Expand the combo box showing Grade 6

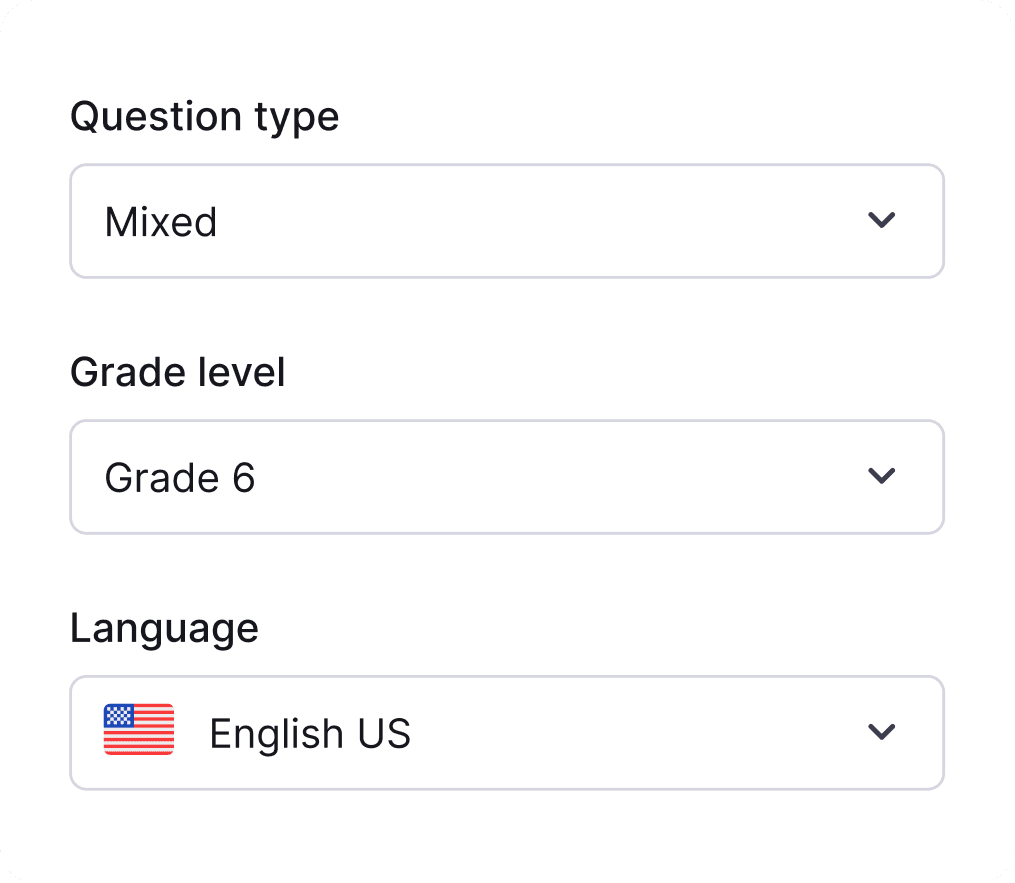tap(506, 477)
